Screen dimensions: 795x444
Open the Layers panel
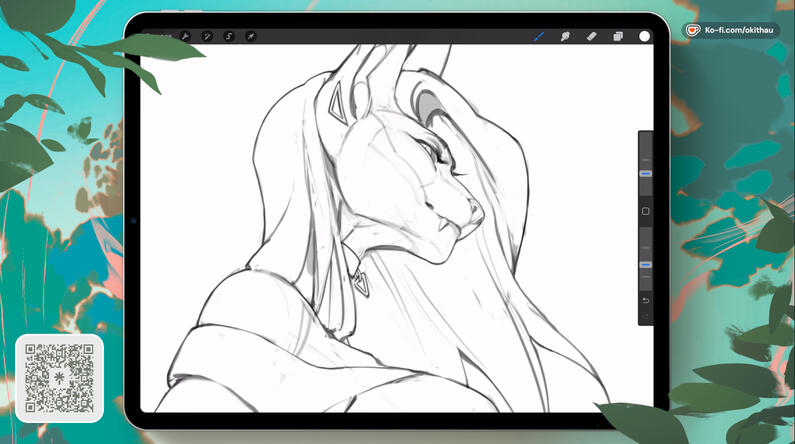click(618, 36)
